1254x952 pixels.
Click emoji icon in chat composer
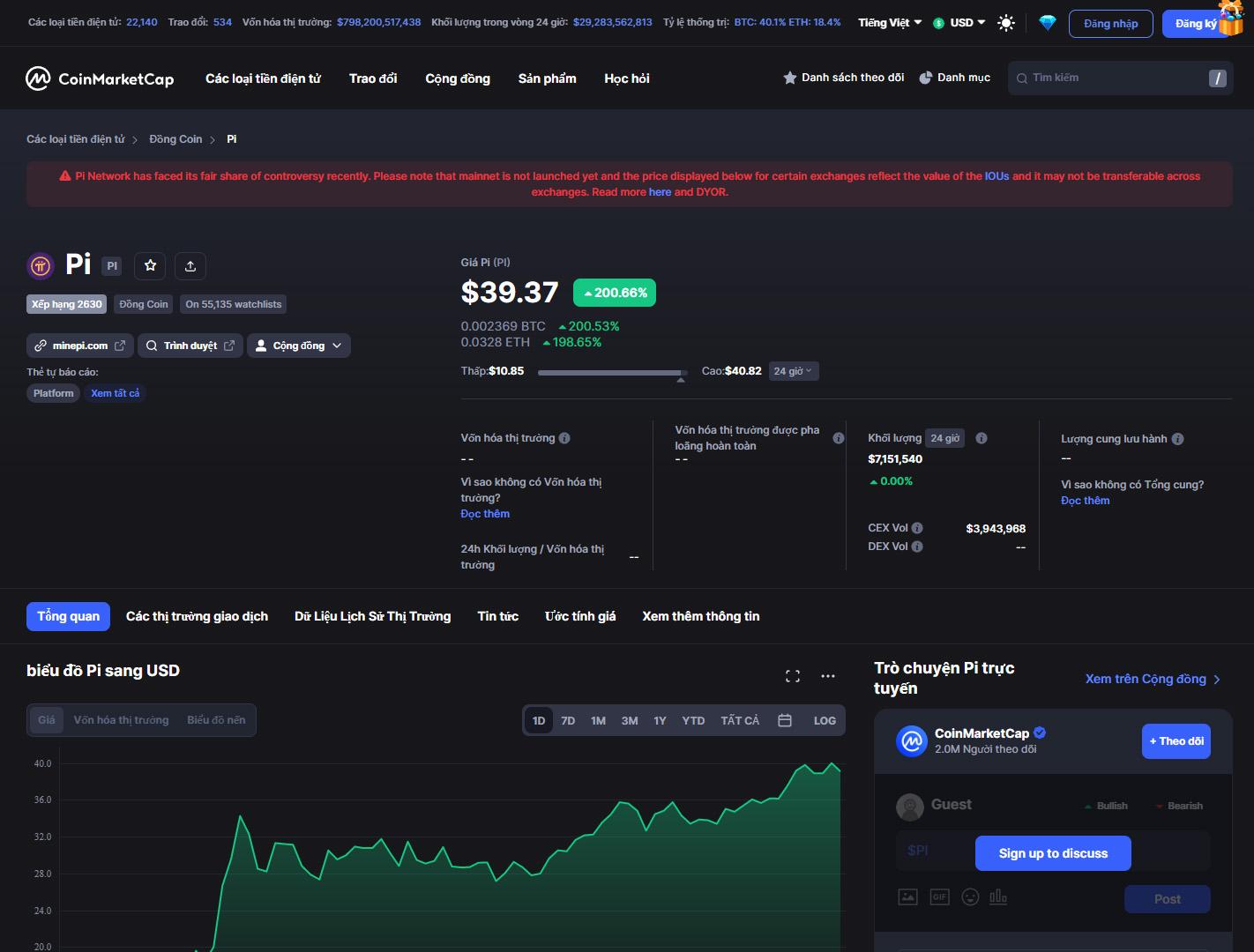pyautogui.click(x=970, y=897)
